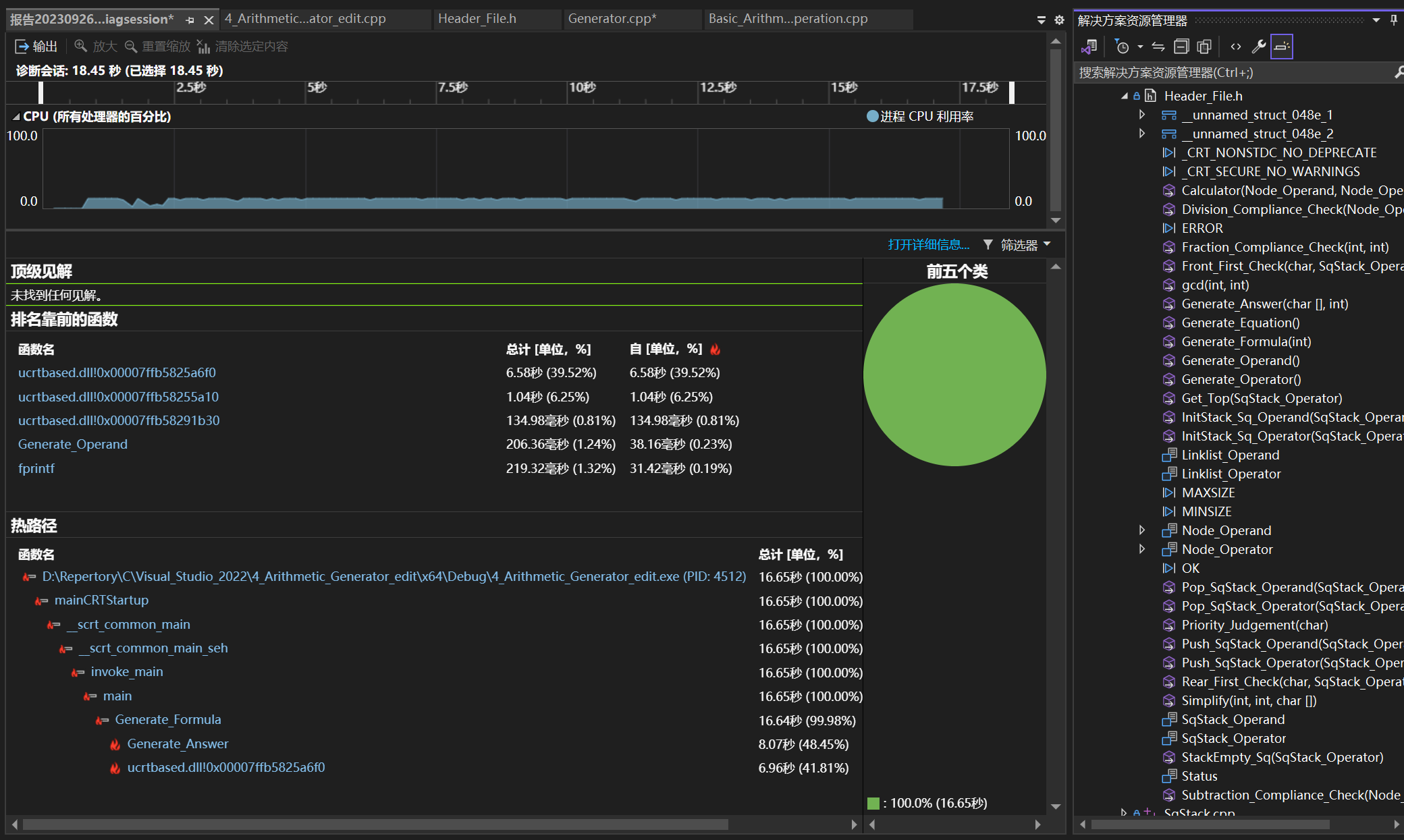Collapse the CPU graph section triangle
Viewport: 1404px width, 840px height.
pos(16,117)
